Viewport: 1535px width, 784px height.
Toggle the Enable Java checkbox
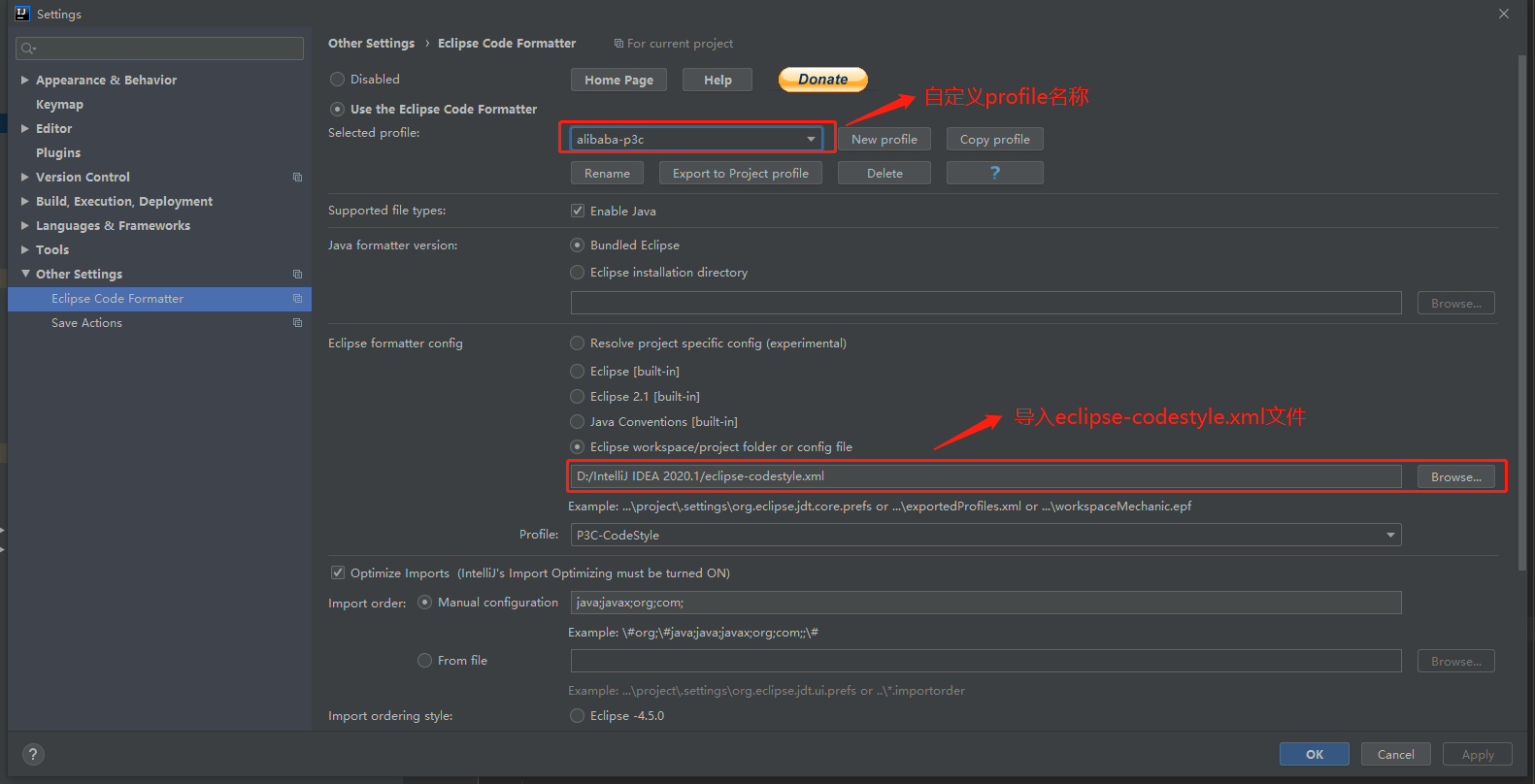[x=578, y=211]
